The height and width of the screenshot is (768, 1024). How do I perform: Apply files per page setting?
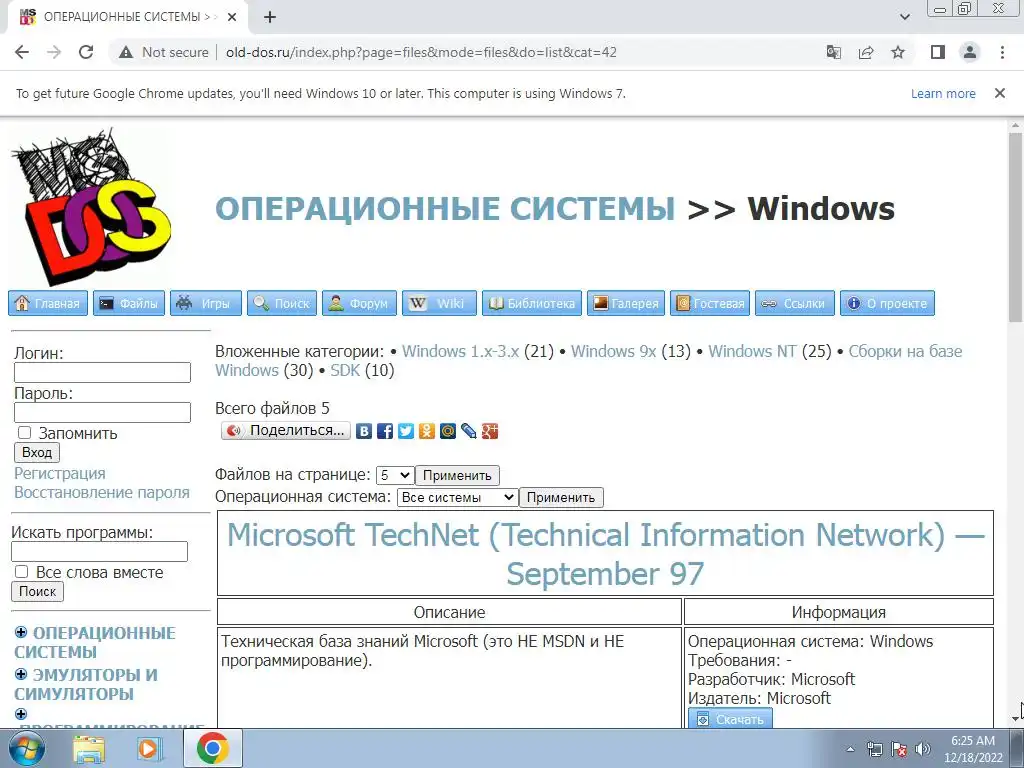click(457, 475)
